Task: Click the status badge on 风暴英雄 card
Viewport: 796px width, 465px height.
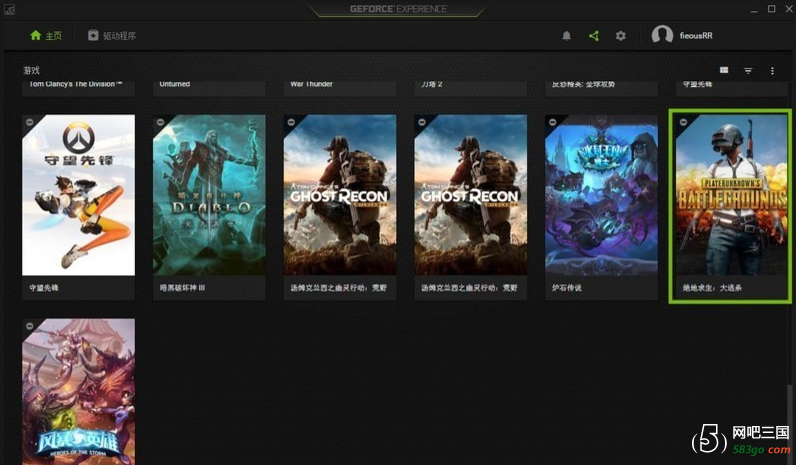Action: point(29,326)
